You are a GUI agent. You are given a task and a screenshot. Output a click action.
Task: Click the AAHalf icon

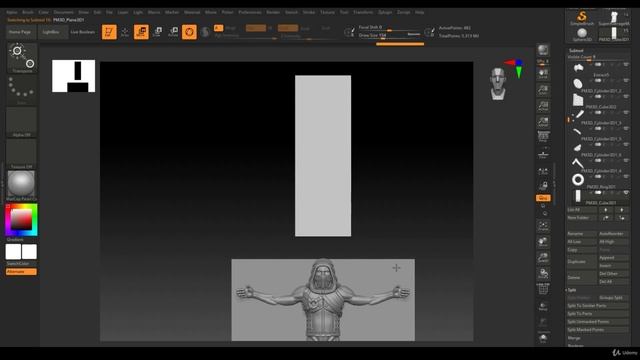click(x=543, y=122)
